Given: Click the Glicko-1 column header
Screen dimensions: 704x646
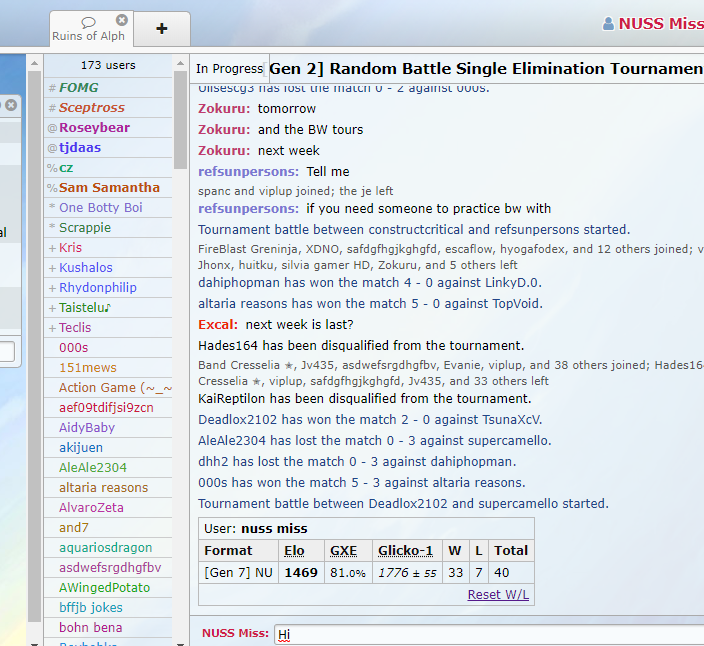Looking at the screenshot, I should (x=405, y=551).
